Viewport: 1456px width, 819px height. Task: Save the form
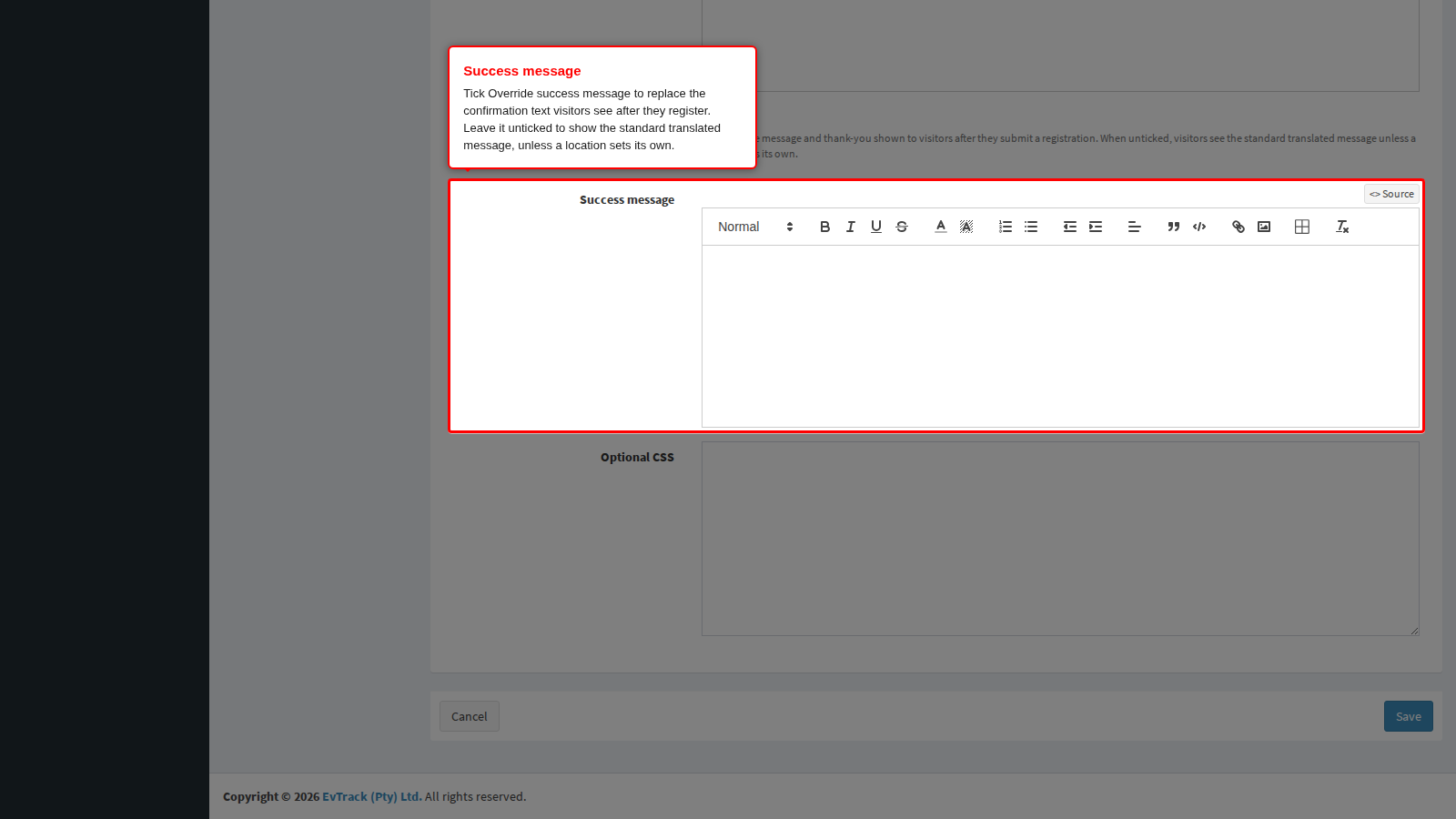tap(1408, 716)
